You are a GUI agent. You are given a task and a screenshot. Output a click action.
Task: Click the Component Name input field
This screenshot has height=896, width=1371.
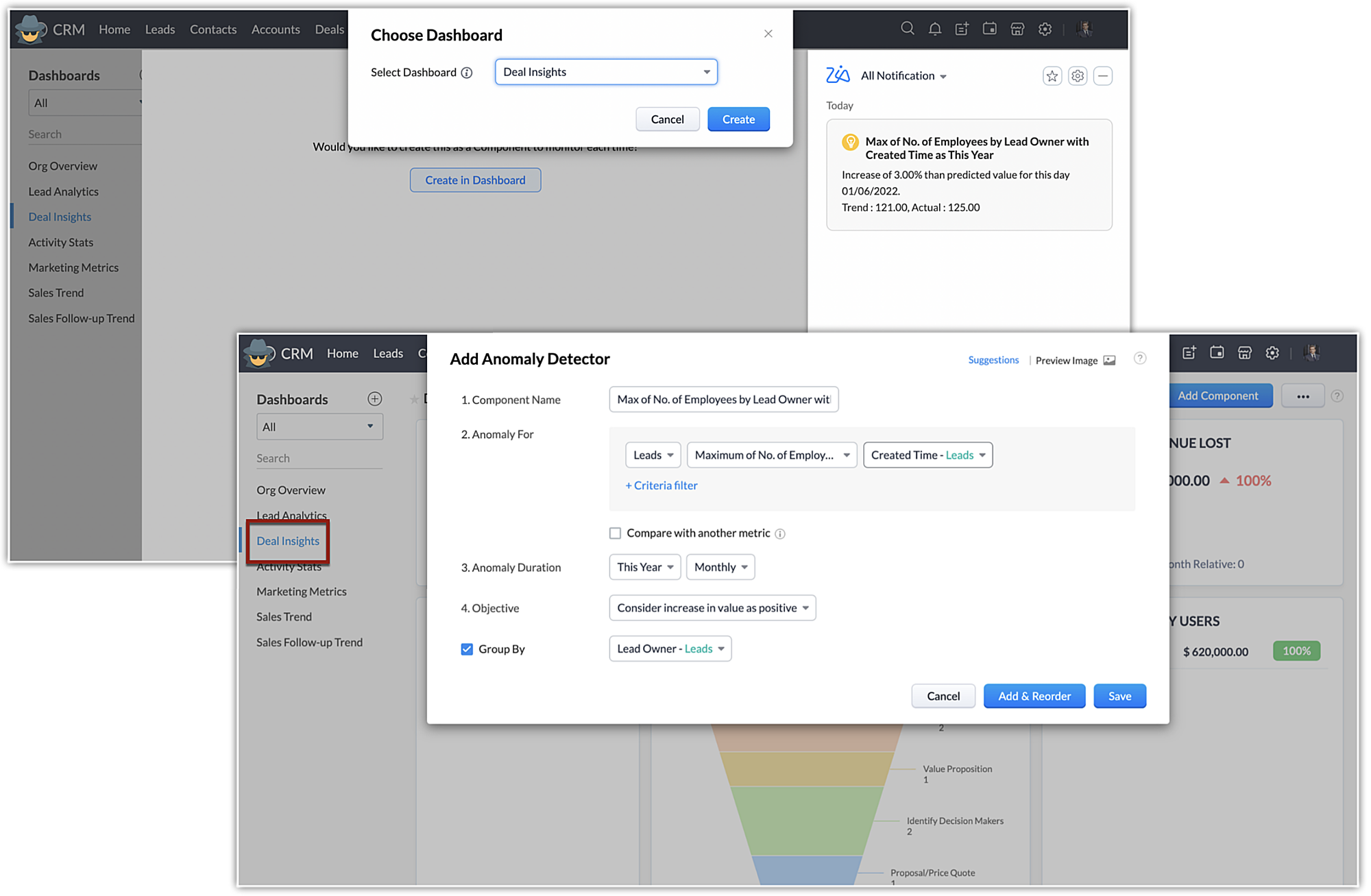pos(723,400)
